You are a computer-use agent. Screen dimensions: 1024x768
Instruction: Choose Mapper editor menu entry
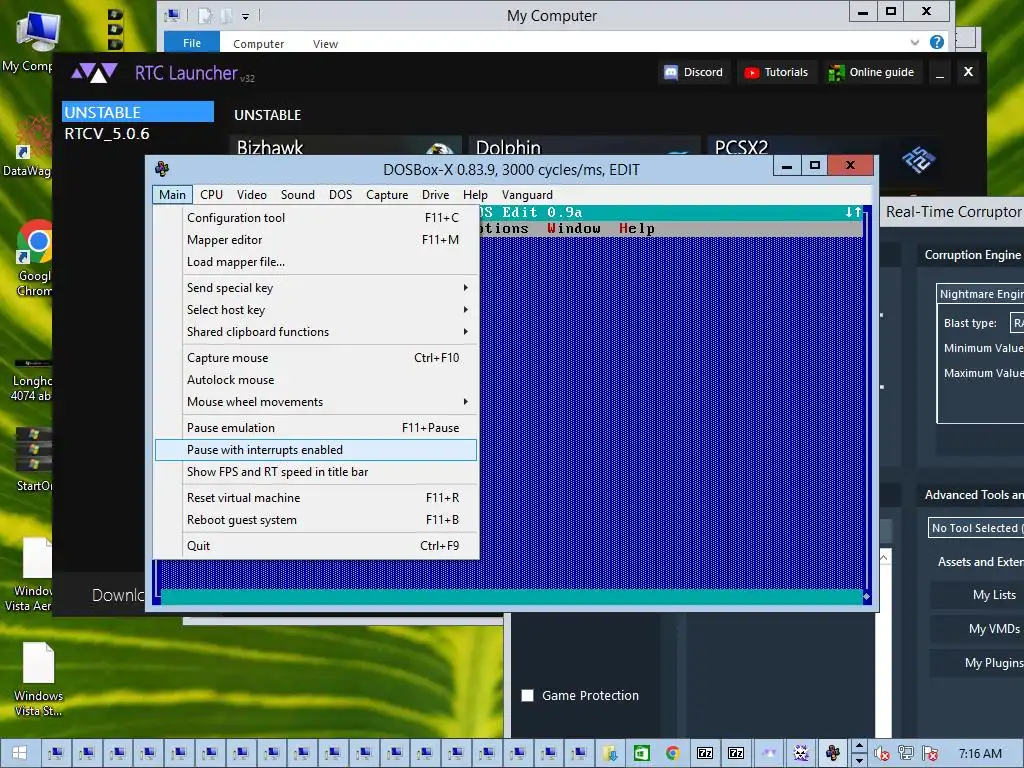click(x=316, y=240)
